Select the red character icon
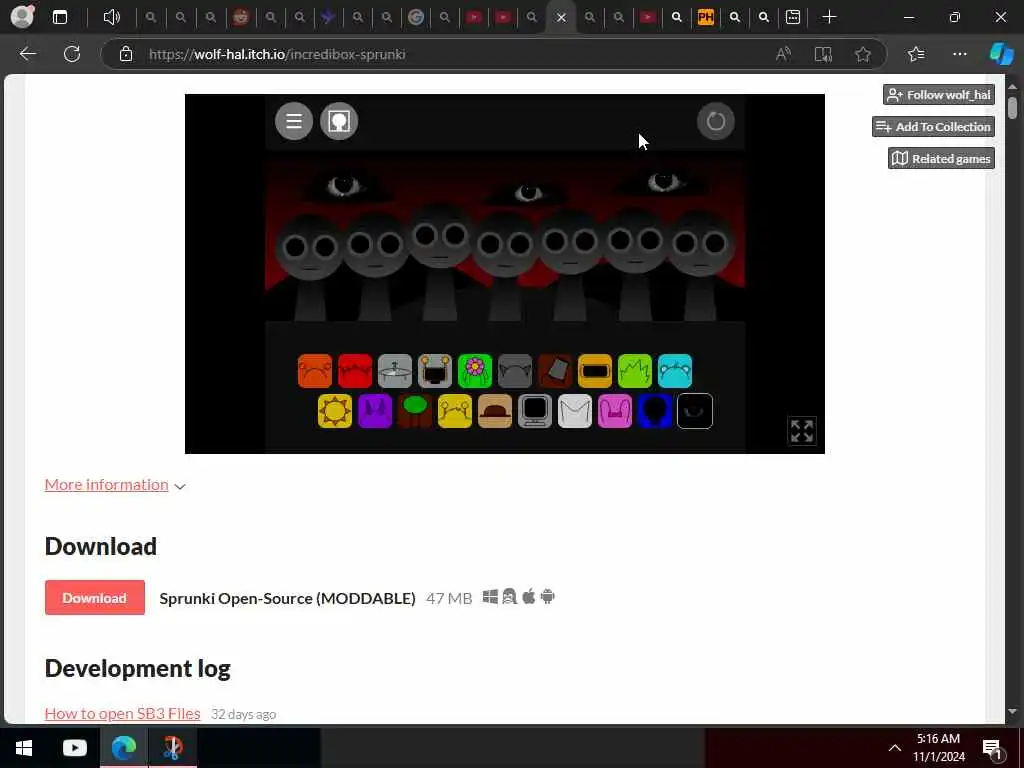1024x768 pixels. (355, 371)
